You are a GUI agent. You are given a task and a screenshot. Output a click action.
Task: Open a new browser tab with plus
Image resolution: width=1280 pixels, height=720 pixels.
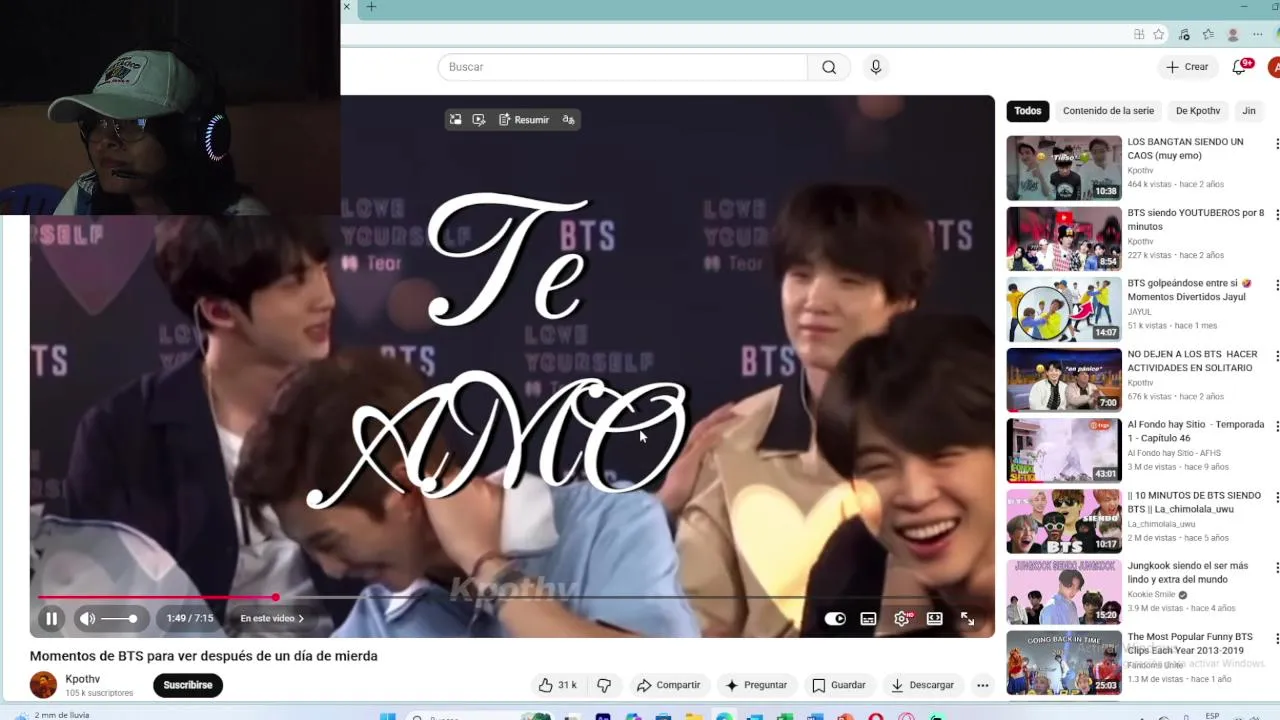pyautogui.click(x=371, y=7)
